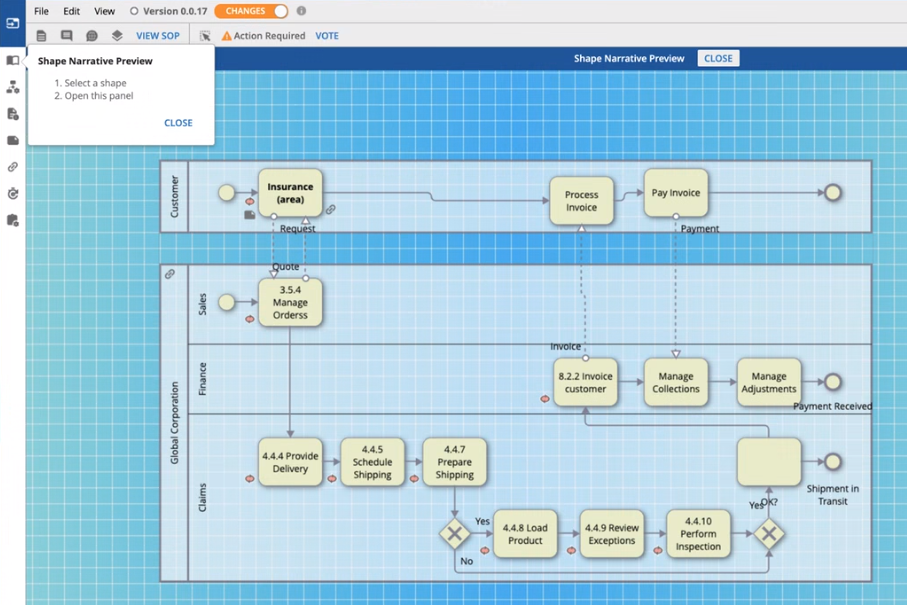This screenshot has width=907, height=605.
Task: Click the hierarchy diagram icon in left sidebar
Action: coord(13,88)
